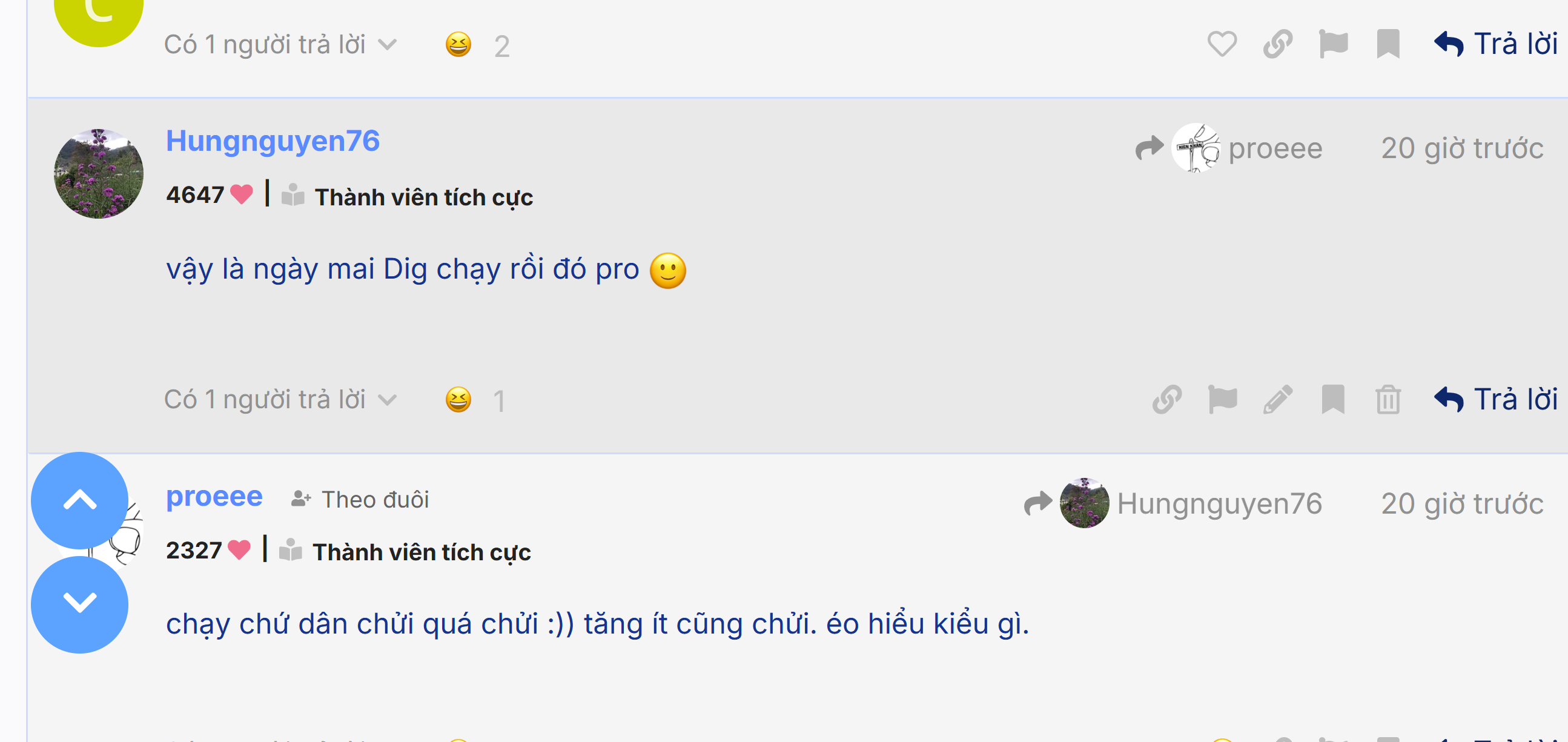This screenshot has width=1568, height=742.
Task: Edit Hungnguyen76's post with pencil icon
Action: coord(1277,400)
